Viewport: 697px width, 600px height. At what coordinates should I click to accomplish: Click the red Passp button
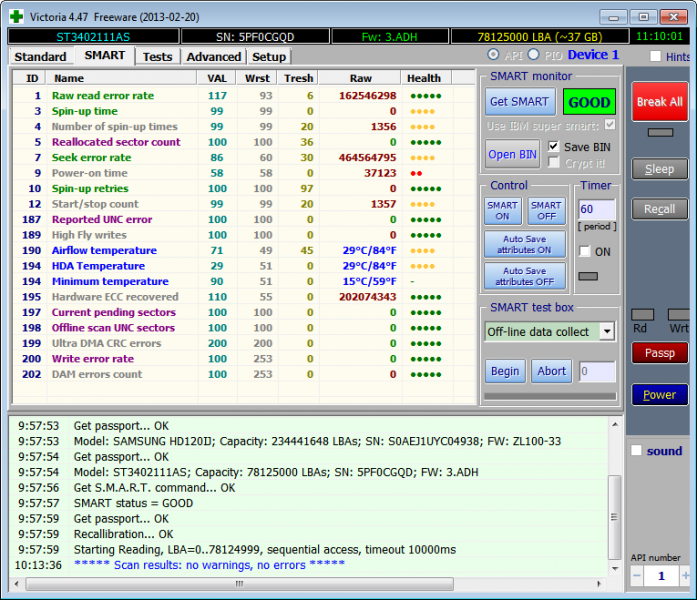point(658,353)
